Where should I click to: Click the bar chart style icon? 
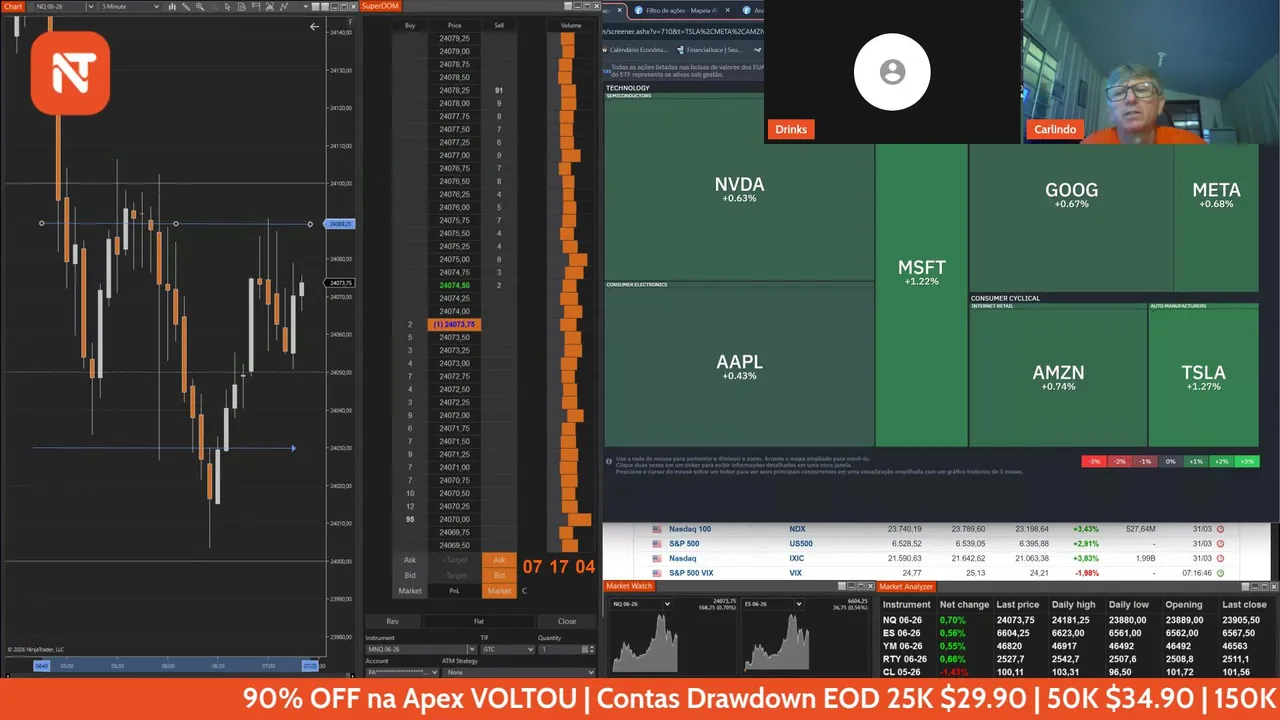[172, 6]
